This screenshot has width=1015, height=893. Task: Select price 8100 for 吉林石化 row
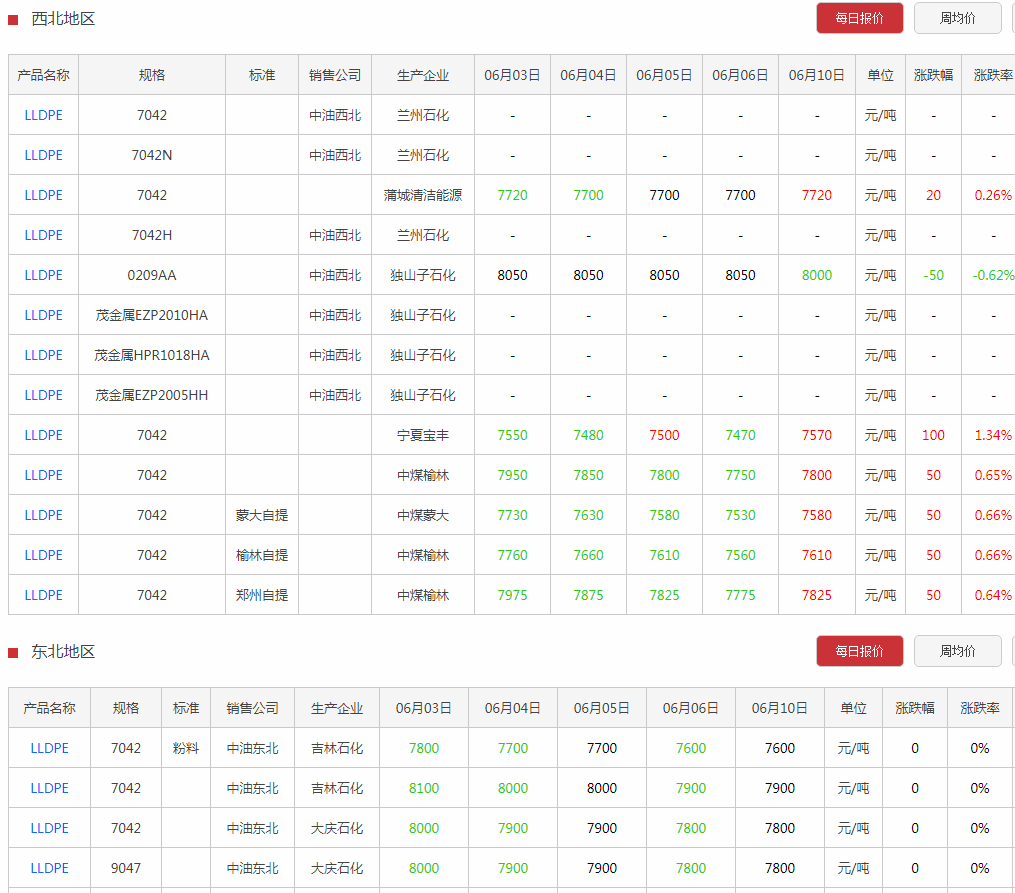[x=423, y=789]
